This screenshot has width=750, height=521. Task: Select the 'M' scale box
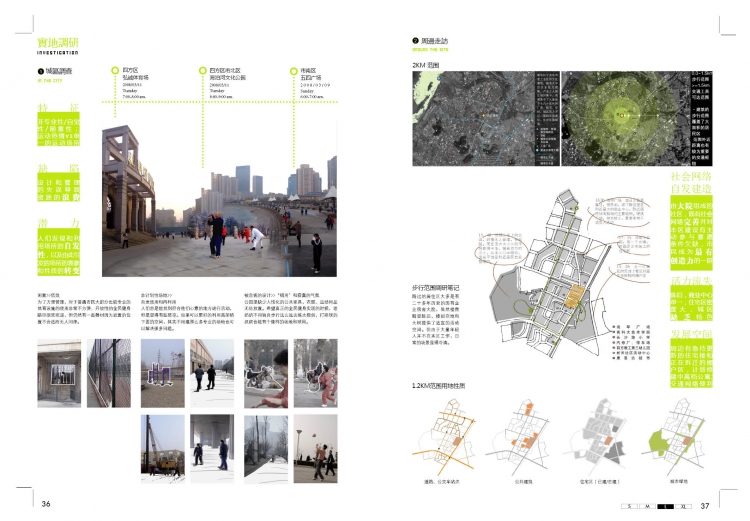click(647, 506)
